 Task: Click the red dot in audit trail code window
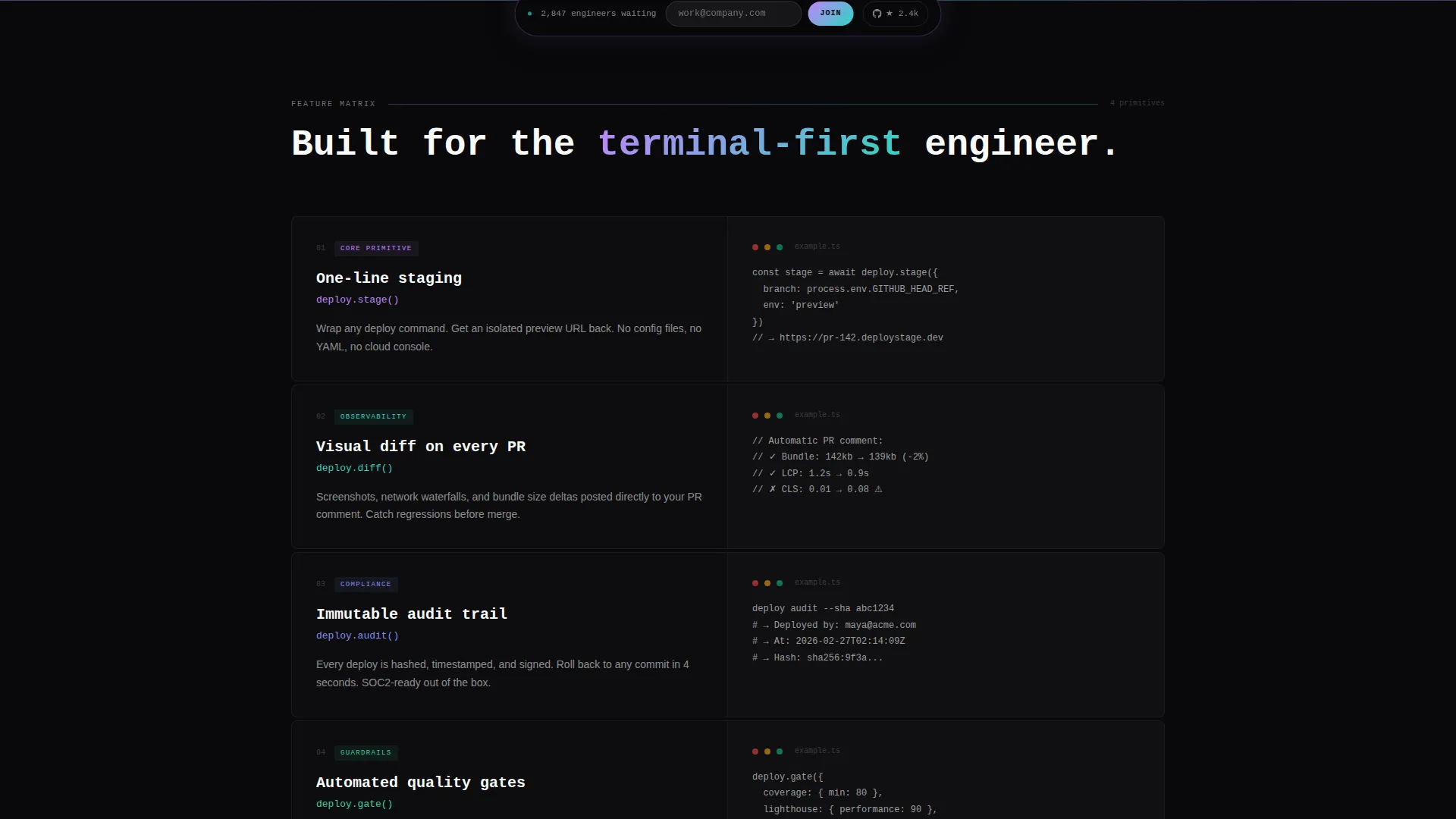pyautogui.click(x=755, y=583)
